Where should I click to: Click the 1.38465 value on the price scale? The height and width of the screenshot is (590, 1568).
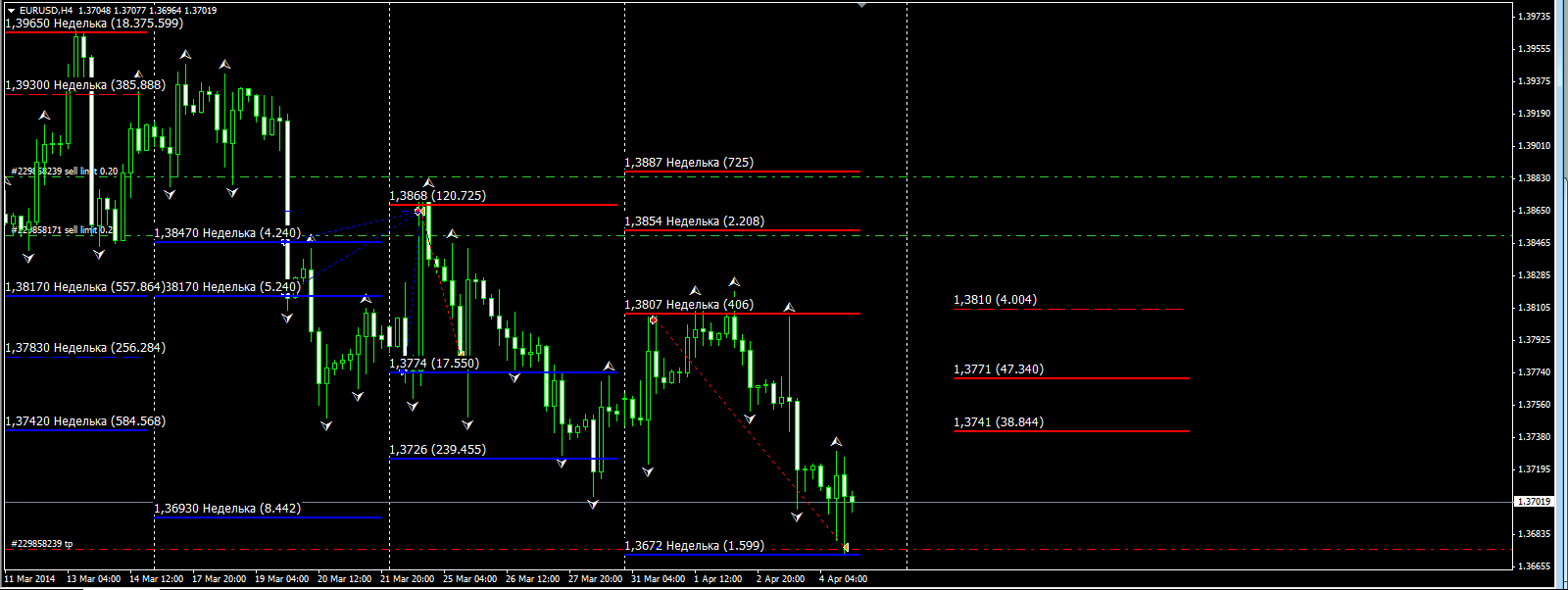tap(1534, 243)
